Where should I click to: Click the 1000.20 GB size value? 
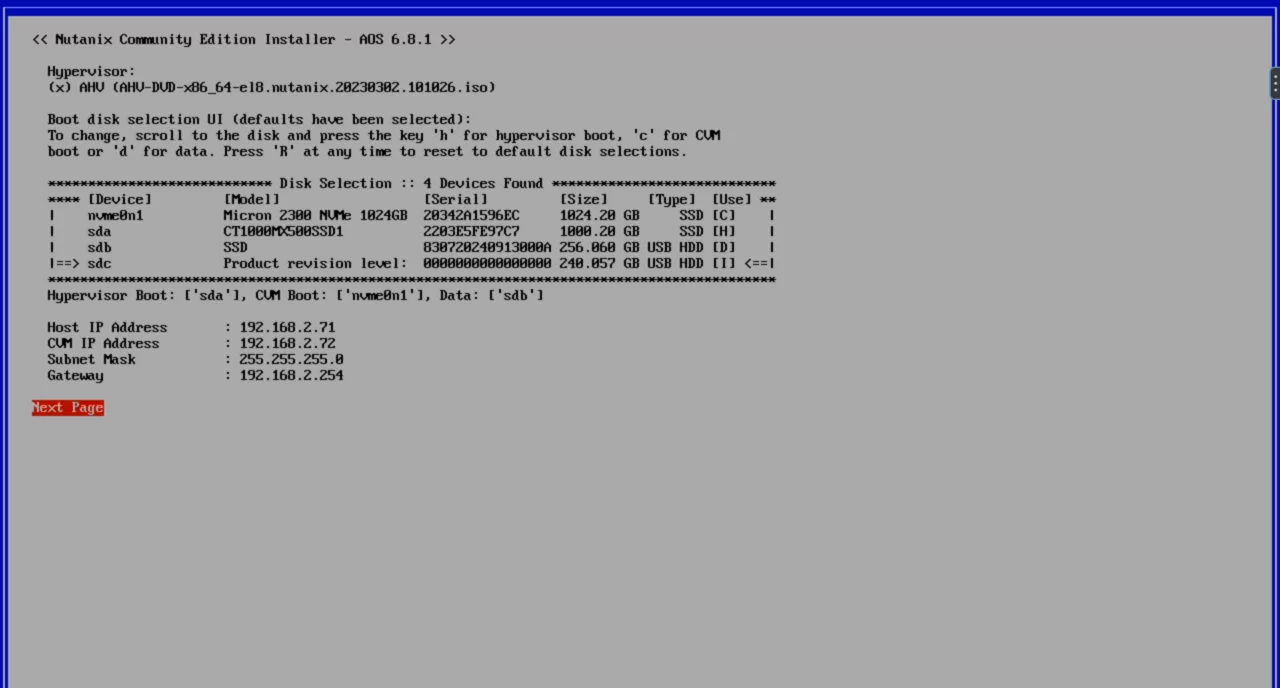tap(599, 231)
